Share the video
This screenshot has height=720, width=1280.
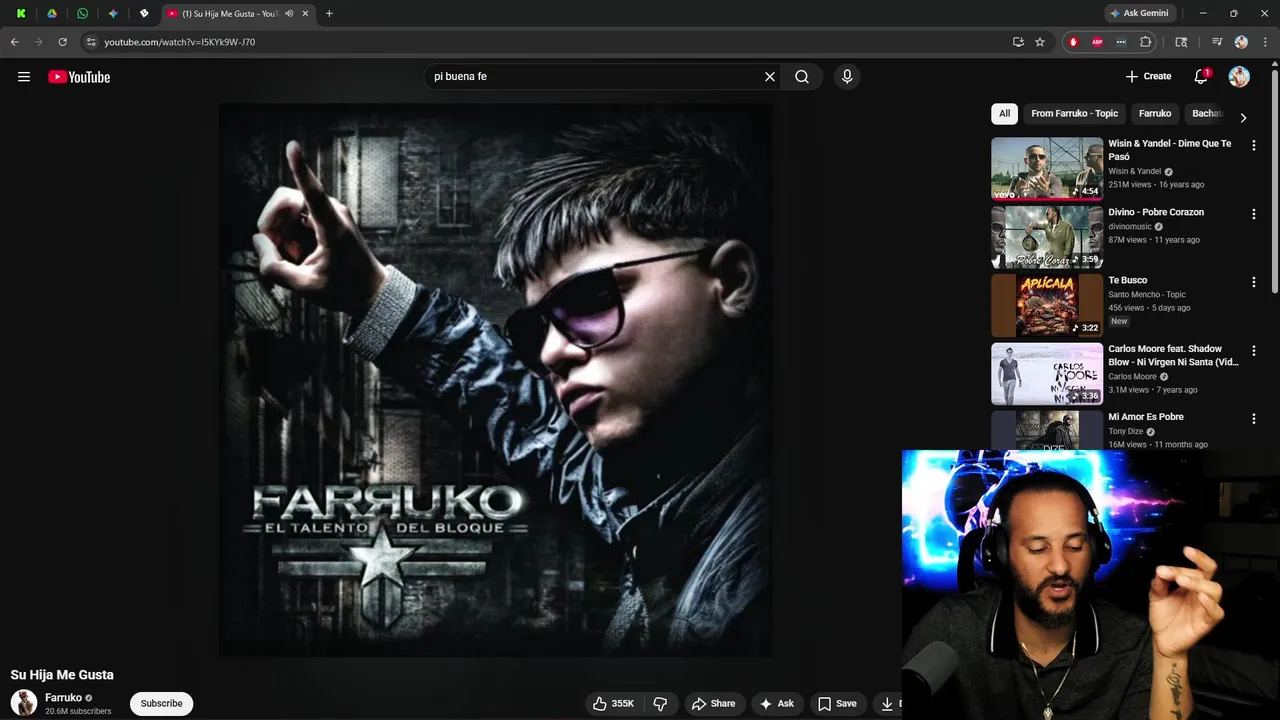713,704
